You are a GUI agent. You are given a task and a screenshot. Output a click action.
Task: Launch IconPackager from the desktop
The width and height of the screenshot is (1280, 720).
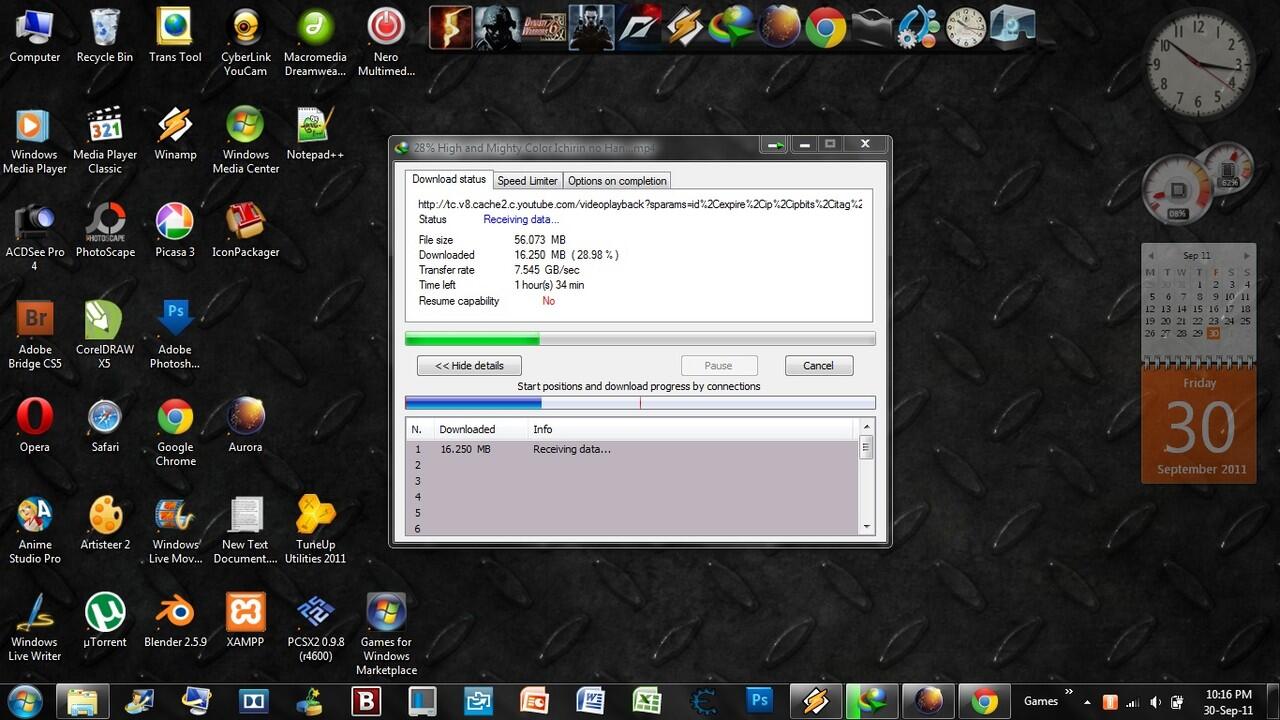[245, 231]
